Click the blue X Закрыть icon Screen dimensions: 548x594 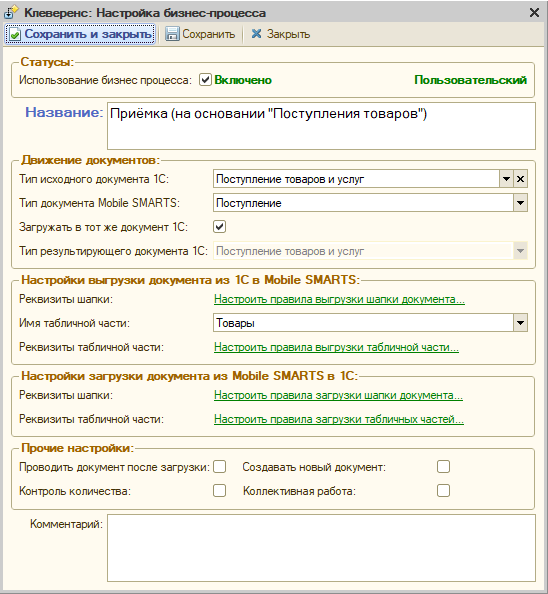coord(256,34)
